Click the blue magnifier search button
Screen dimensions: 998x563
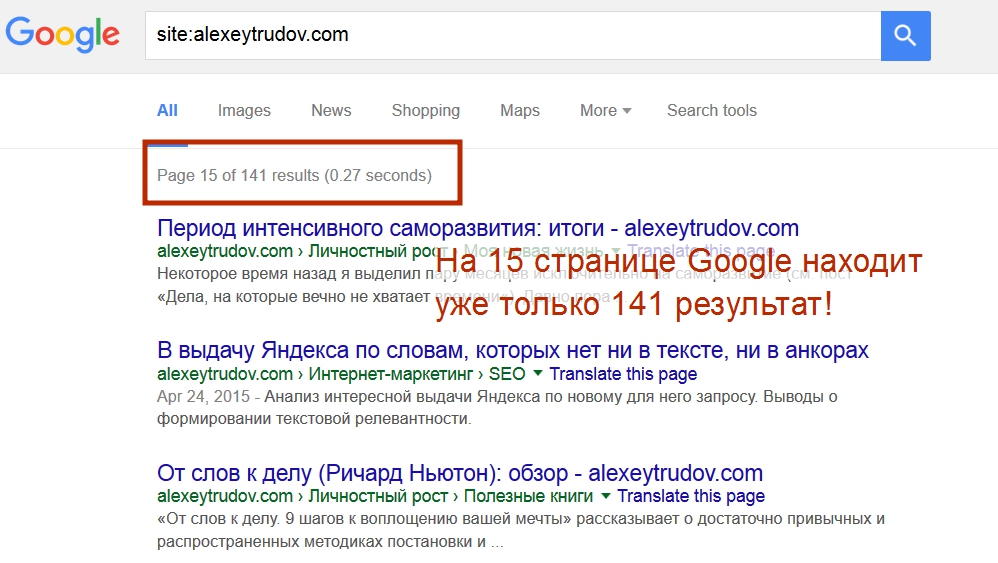click(905, 36)
